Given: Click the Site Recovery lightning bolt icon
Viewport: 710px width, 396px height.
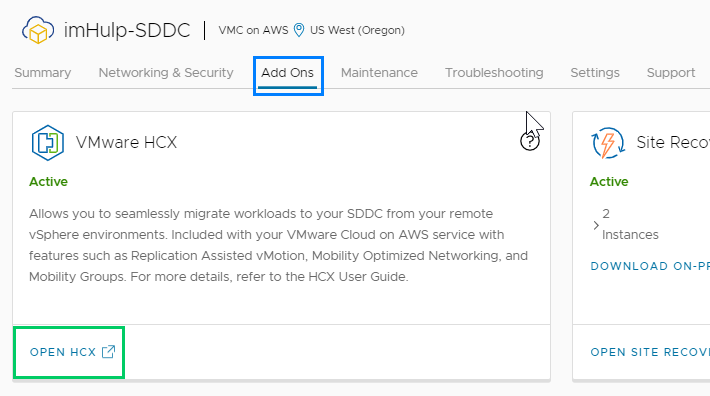Looking at the screenshot, I should (x=608, y=143).
